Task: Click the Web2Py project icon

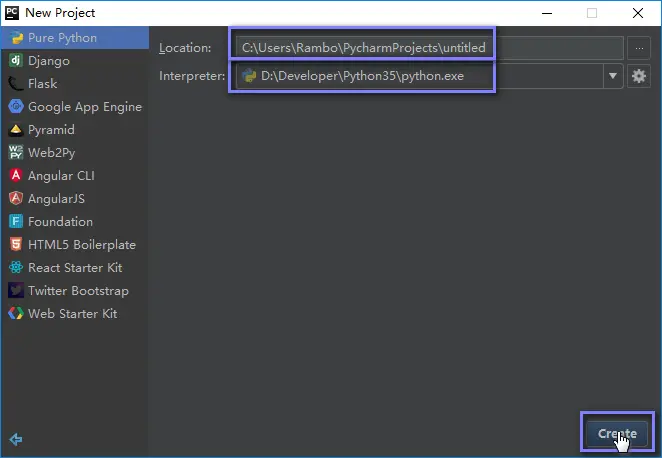Action: coord(16,152)
